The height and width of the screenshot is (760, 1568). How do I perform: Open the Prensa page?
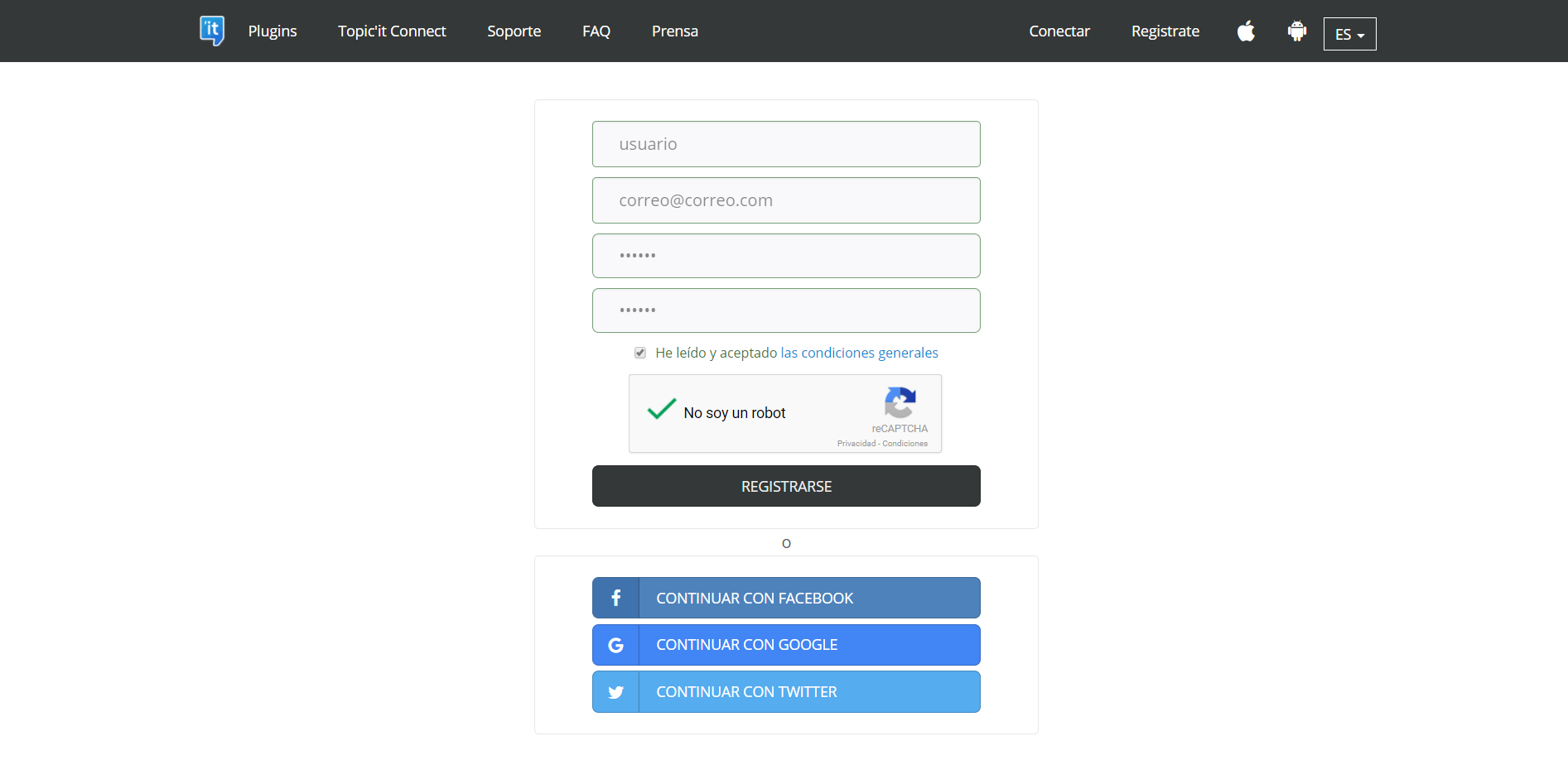click(675, 31)
